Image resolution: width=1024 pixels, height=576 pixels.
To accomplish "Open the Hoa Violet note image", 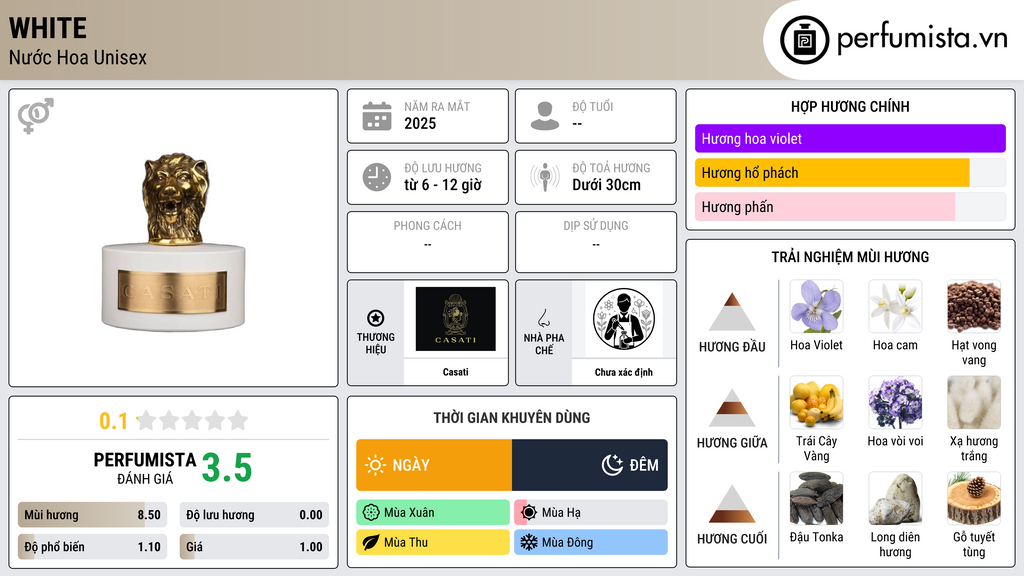I will point(816,307).
